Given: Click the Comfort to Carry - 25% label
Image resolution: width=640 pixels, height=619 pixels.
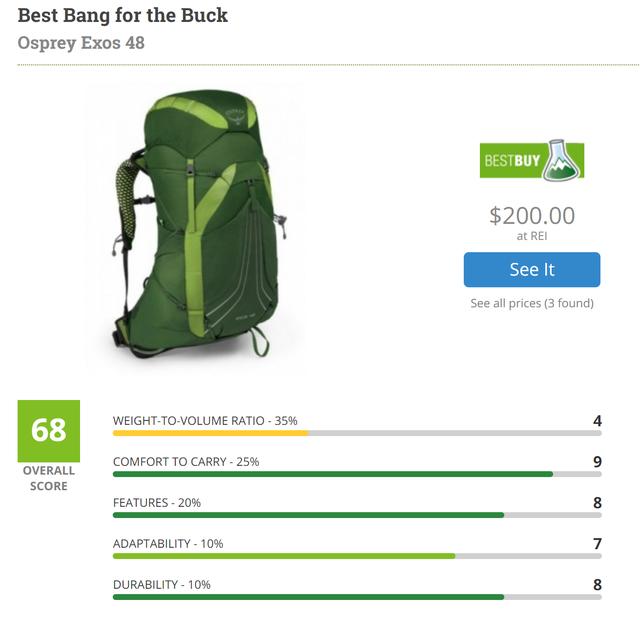Looking at the screenshot, I should click(x=186, y=462).
